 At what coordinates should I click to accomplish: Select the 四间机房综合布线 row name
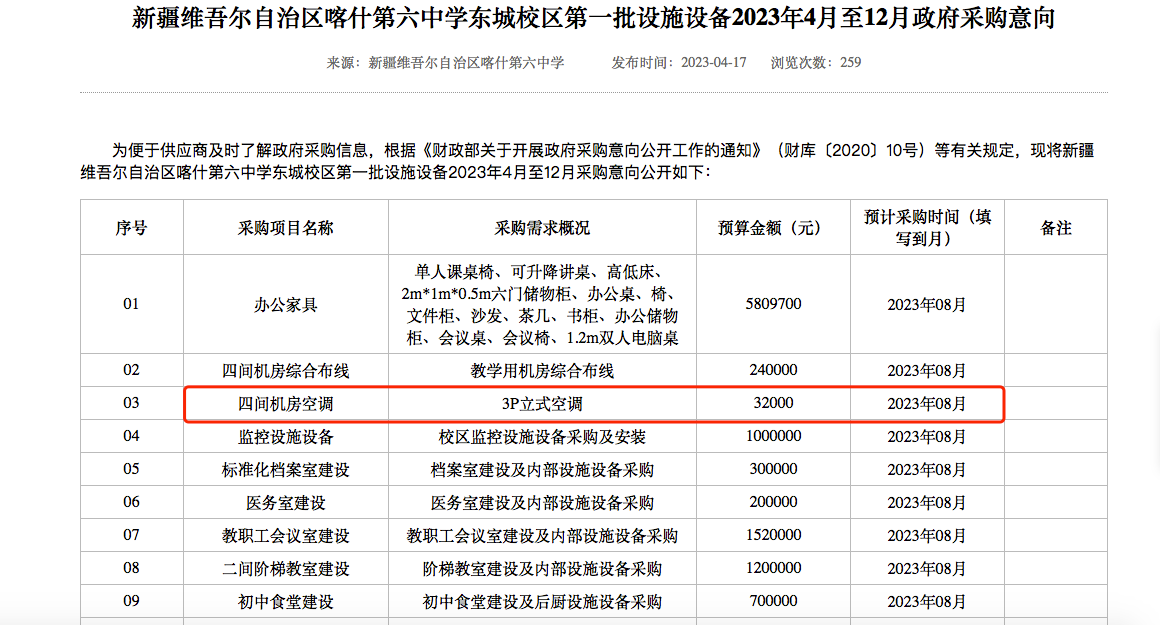pyautogui.click(x=285, y=370)
